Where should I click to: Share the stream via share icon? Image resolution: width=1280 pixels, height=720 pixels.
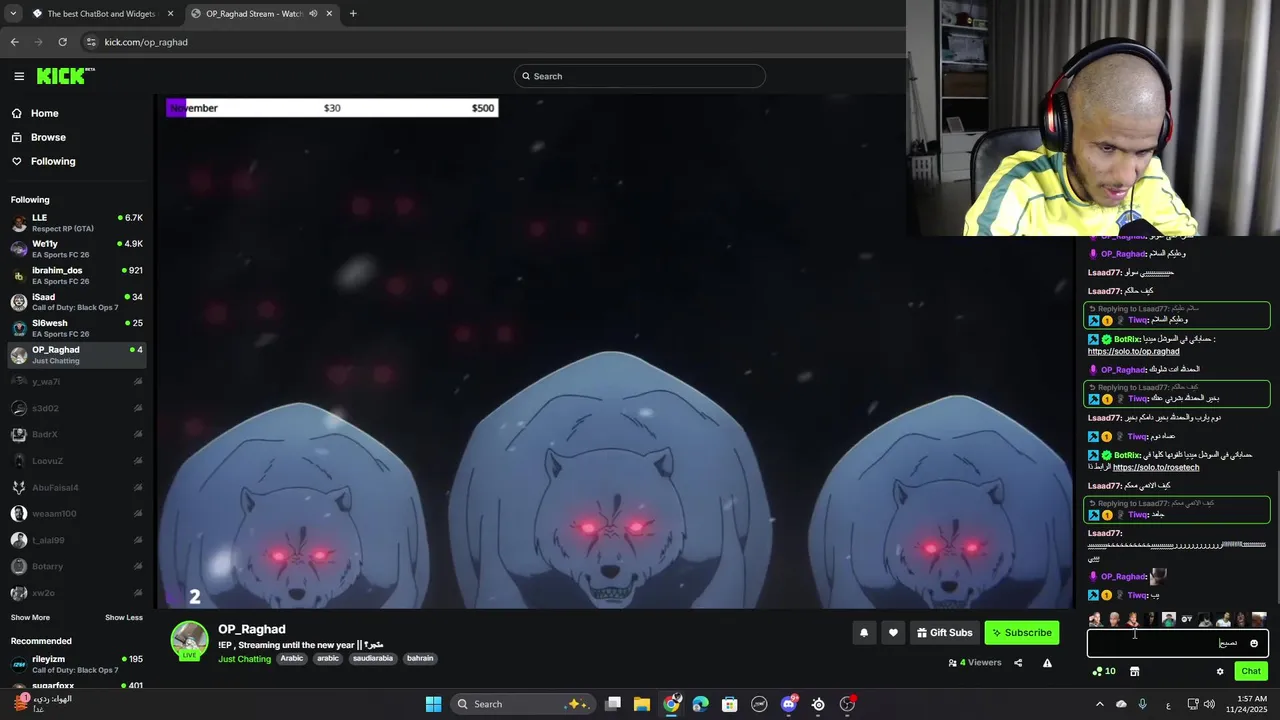[1018, 662]
